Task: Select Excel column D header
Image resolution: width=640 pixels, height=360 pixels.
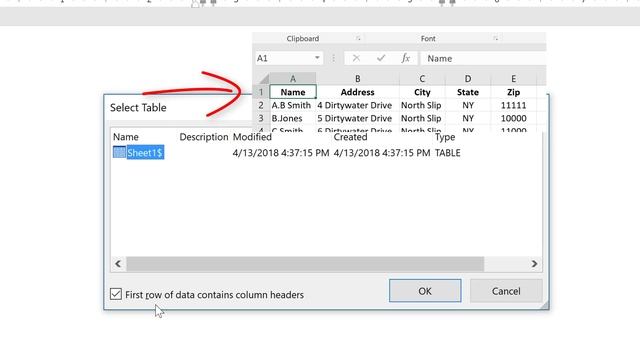Action: click(468, 78)
